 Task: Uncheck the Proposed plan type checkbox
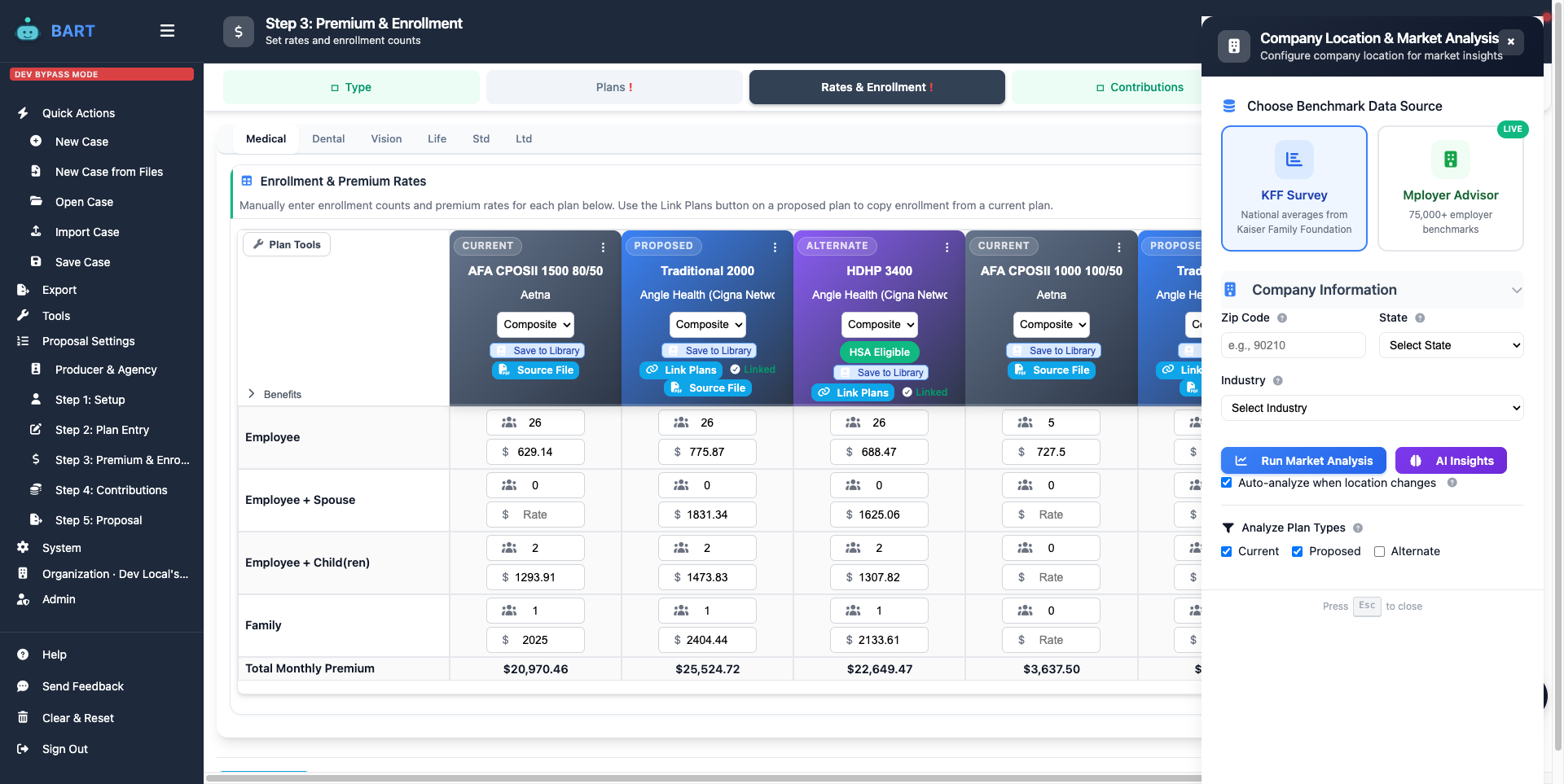(x=1298, y=551)
